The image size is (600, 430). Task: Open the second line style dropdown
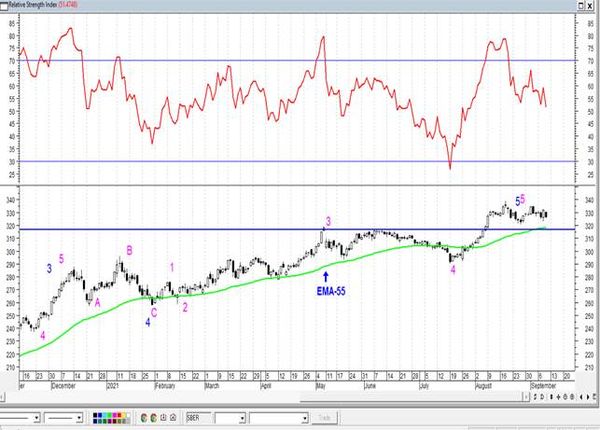click(79, 418)
